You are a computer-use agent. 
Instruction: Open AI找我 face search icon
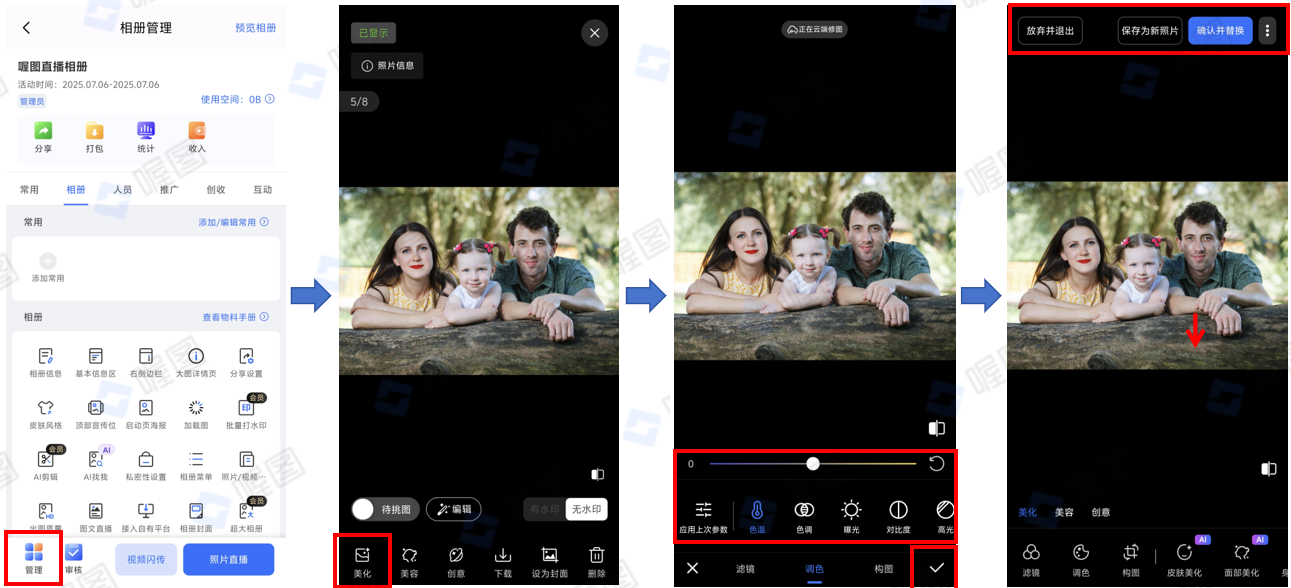coord(96,460)
